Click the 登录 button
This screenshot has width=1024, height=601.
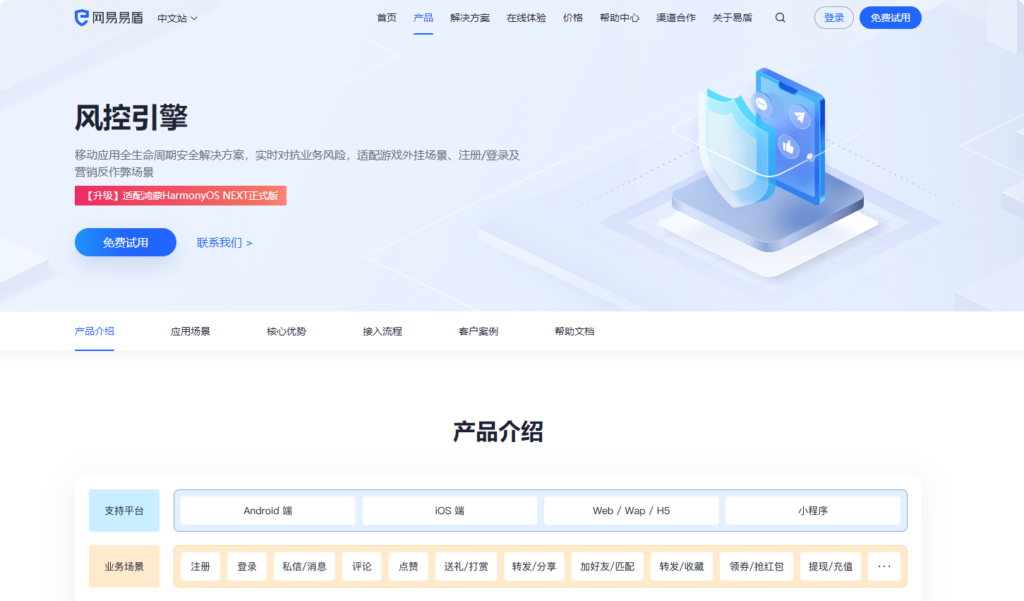[832, 17]
